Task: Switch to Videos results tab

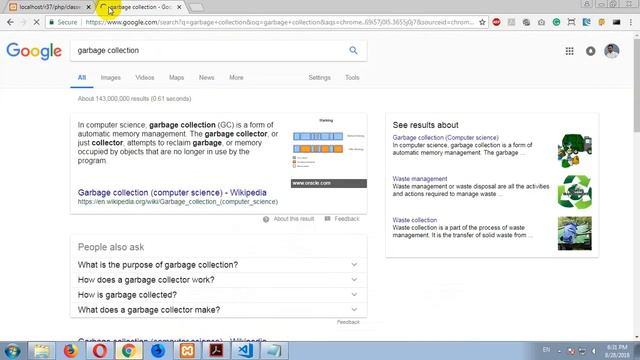Action: pos(145,78)
